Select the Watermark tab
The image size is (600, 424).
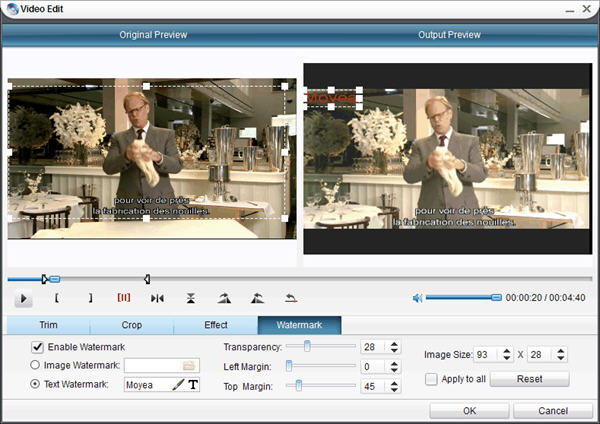(299, 325)
